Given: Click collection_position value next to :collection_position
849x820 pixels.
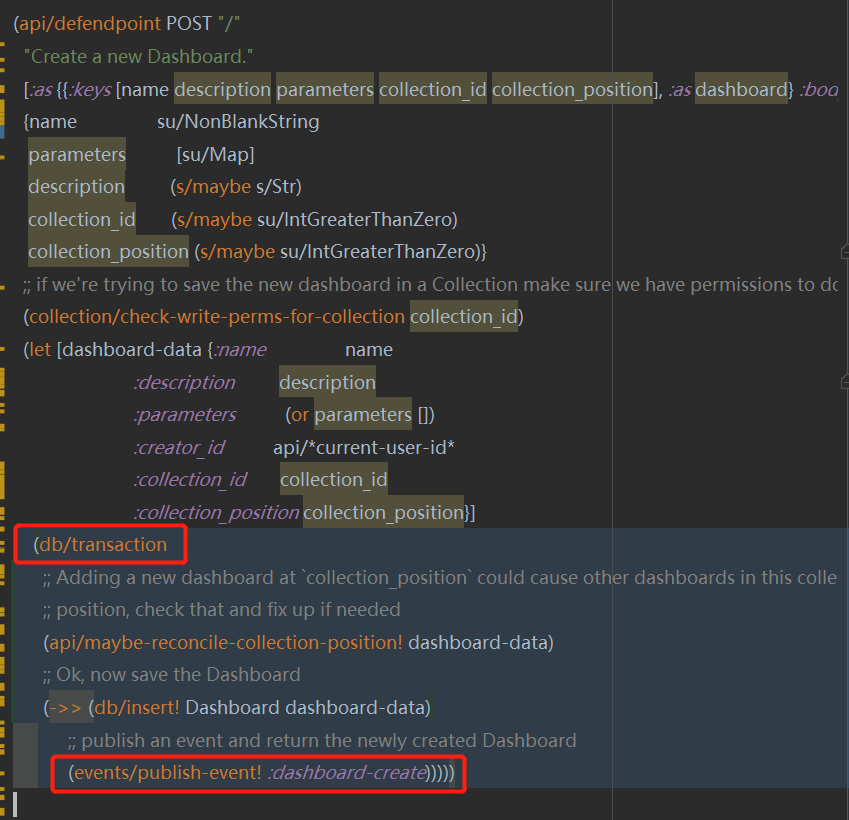Looking at the screenshot, I should [x=383, y=512].
